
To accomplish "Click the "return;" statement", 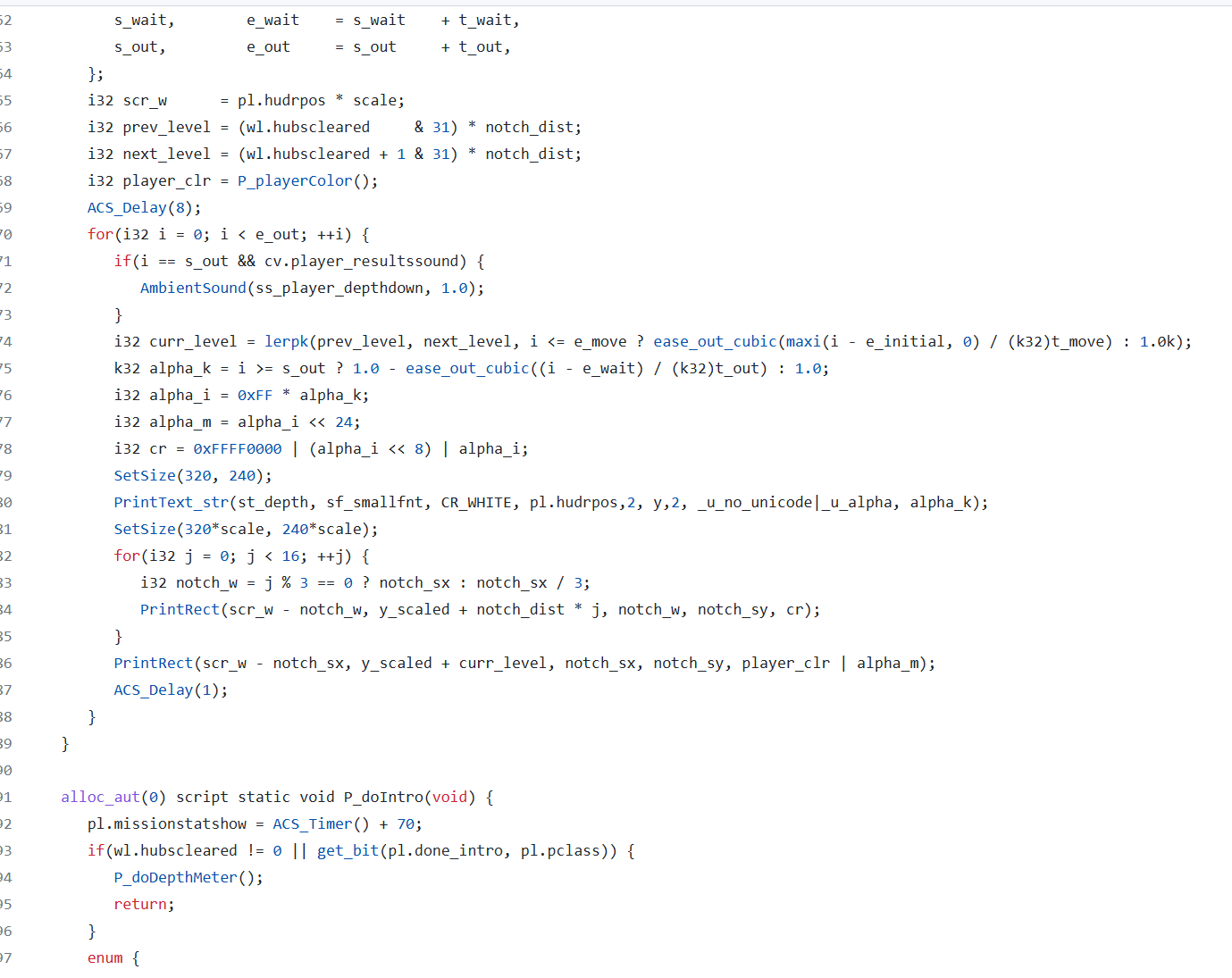I will (144, 904).
